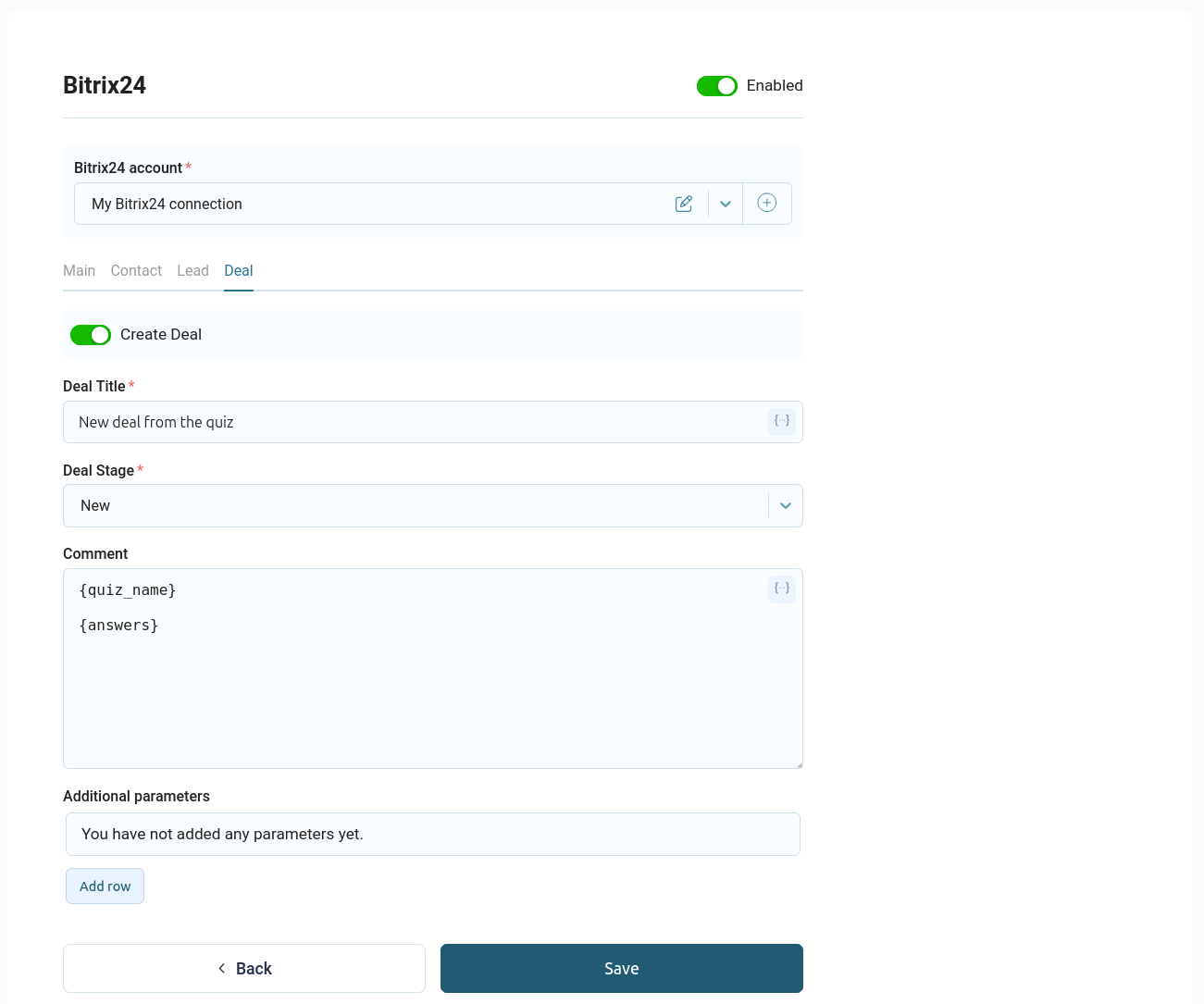Screen dimensions: 1204x1004
Task: Open variable picker in Comment field
Action: 782,589
